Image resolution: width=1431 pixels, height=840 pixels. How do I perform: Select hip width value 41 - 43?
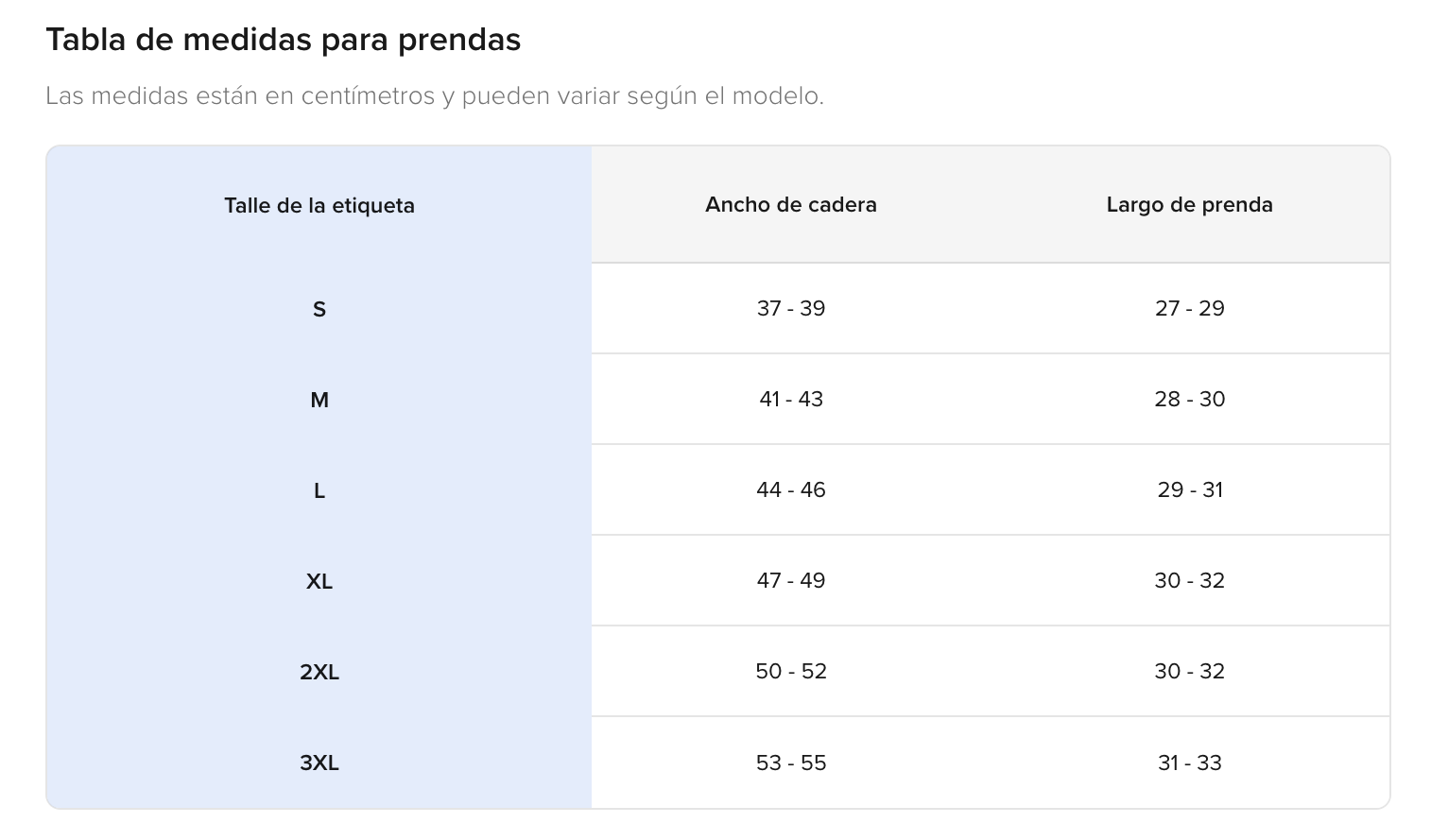791,399
